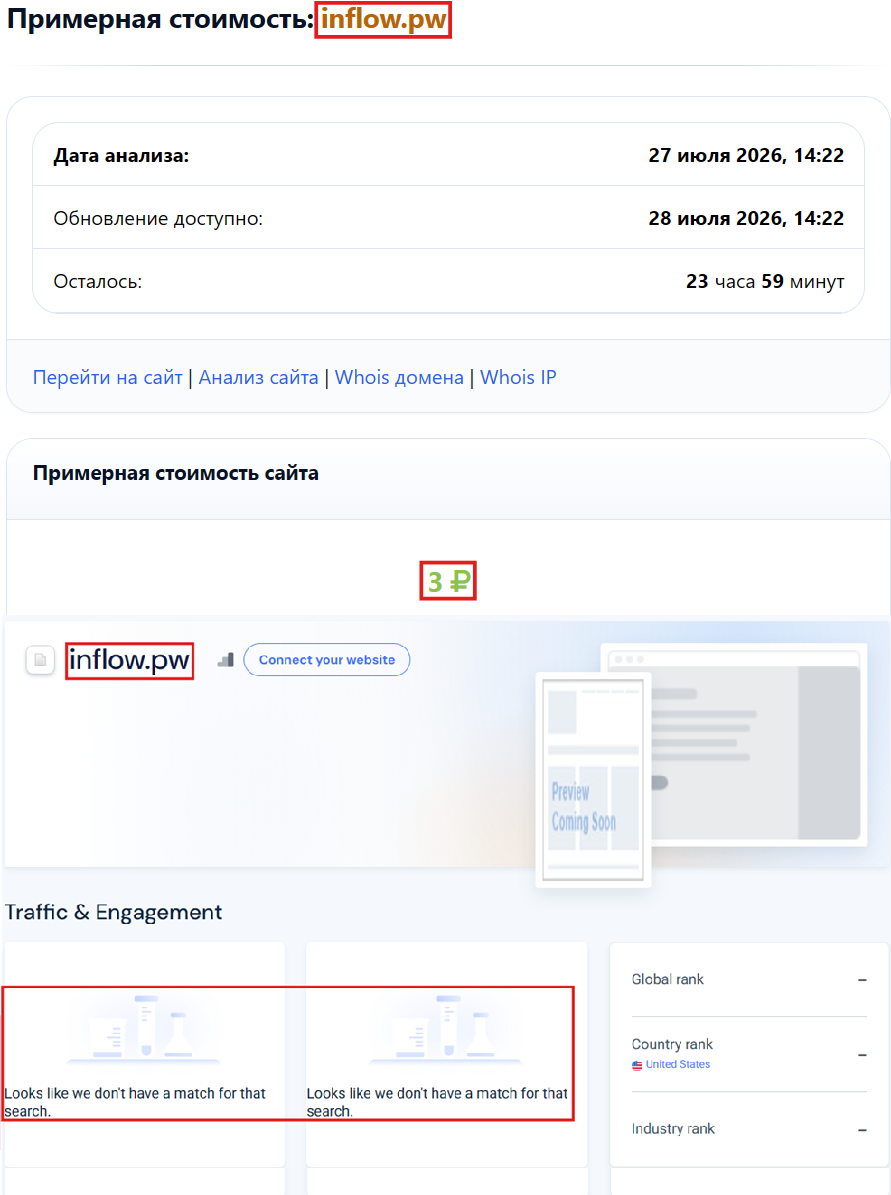This screenshot has height=1195, width=891.
Task: Click the '28 июля 2026, 14:22' date
Action: [x=746, y=219]
